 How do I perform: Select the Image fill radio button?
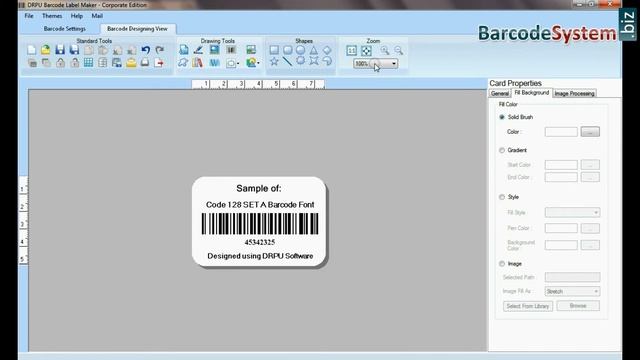point(502,264)
